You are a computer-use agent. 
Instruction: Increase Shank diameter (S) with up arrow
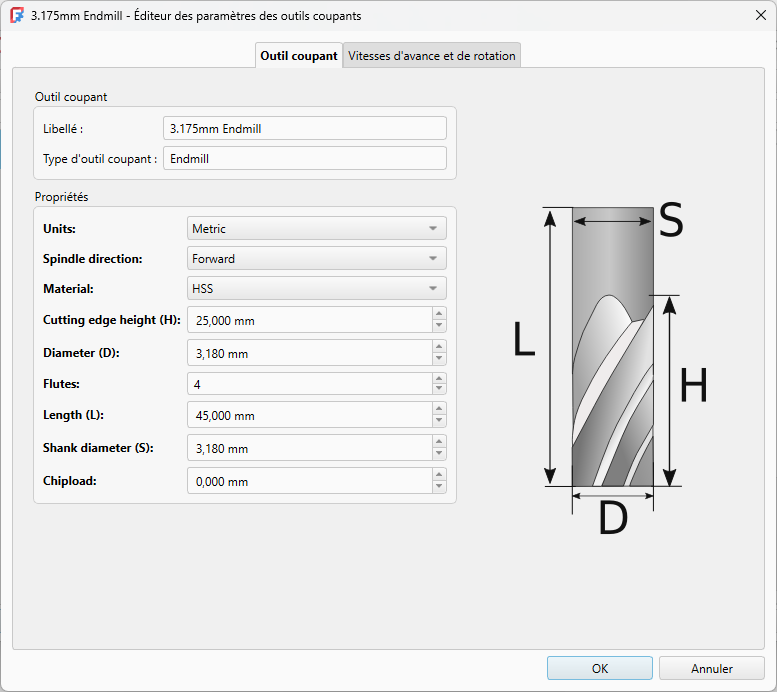pyautogui.click(x=439, y=442)
